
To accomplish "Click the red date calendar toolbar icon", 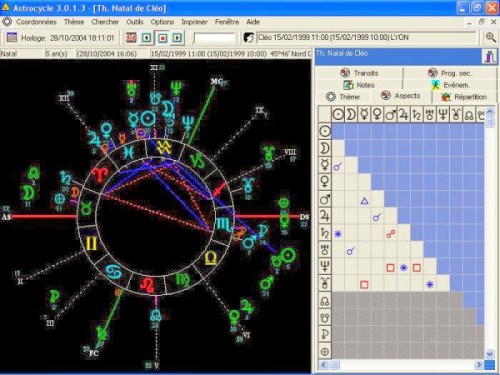I will tap(131, 38).
